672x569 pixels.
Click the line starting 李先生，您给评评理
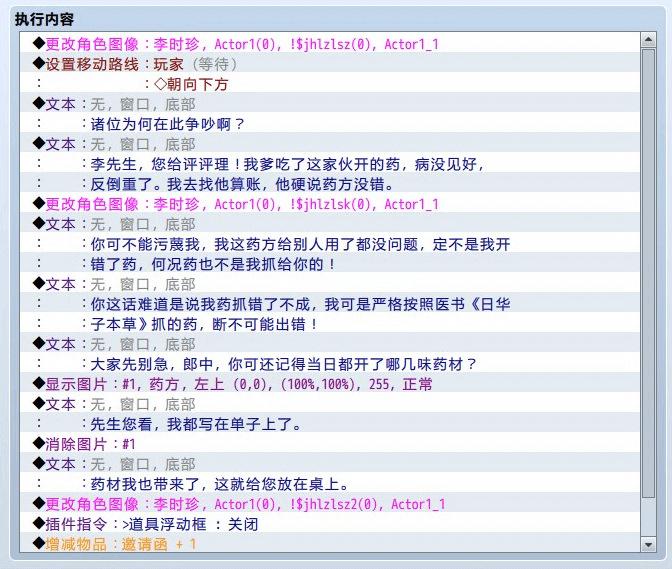pos(288,164)
